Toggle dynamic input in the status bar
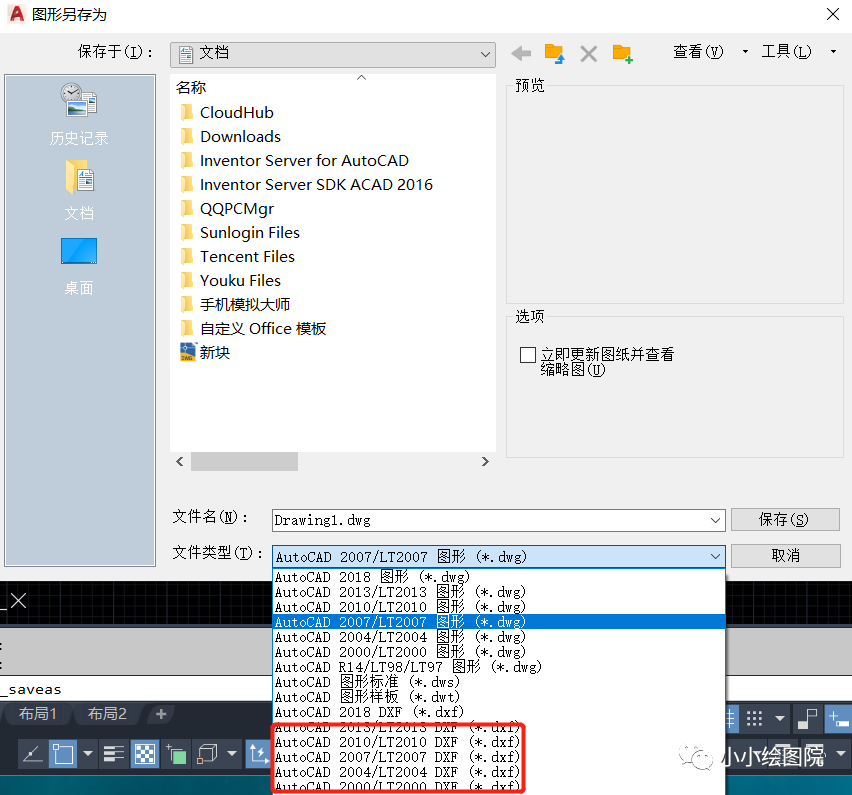The image size is (852, 795). point(838,718)
